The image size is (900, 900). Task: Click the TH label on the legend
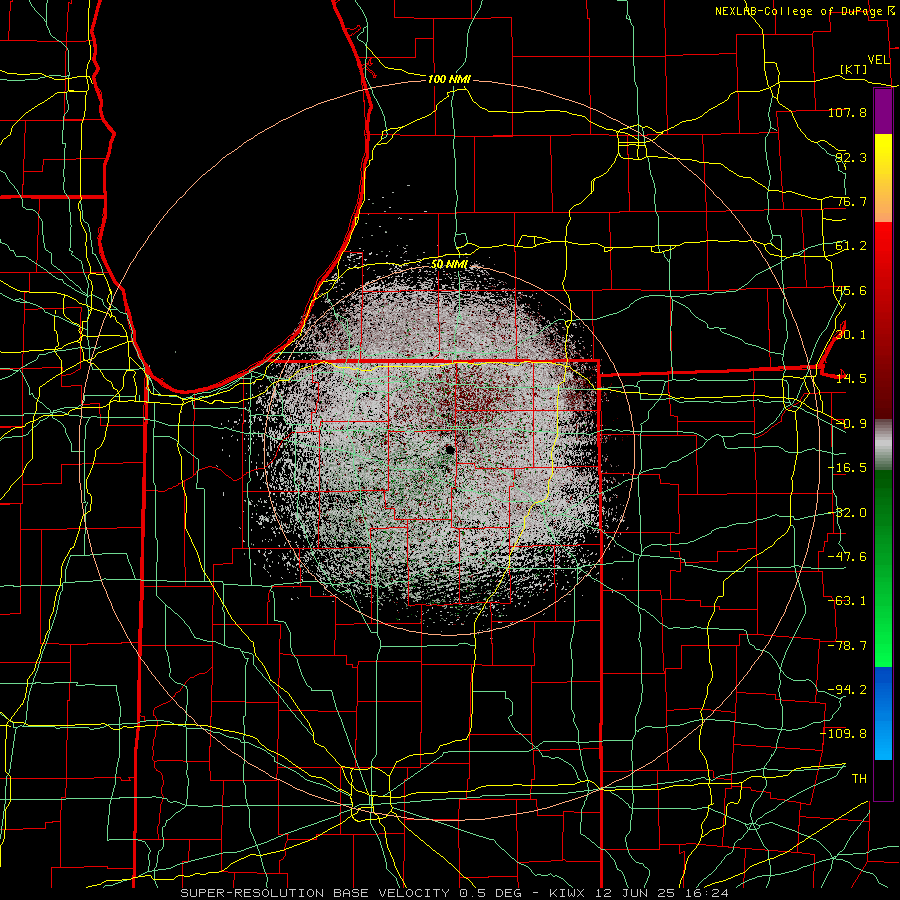(859, 779)
